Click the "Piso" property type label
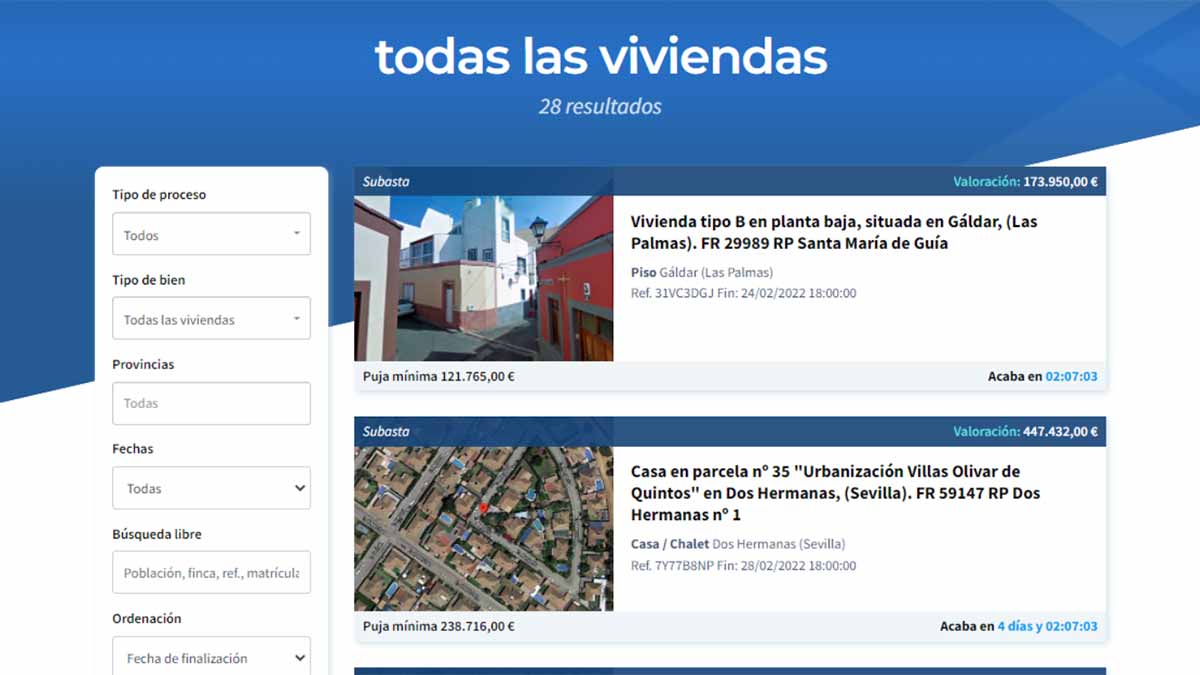This screenshot has height=675, width=1200. click(643, 272)
